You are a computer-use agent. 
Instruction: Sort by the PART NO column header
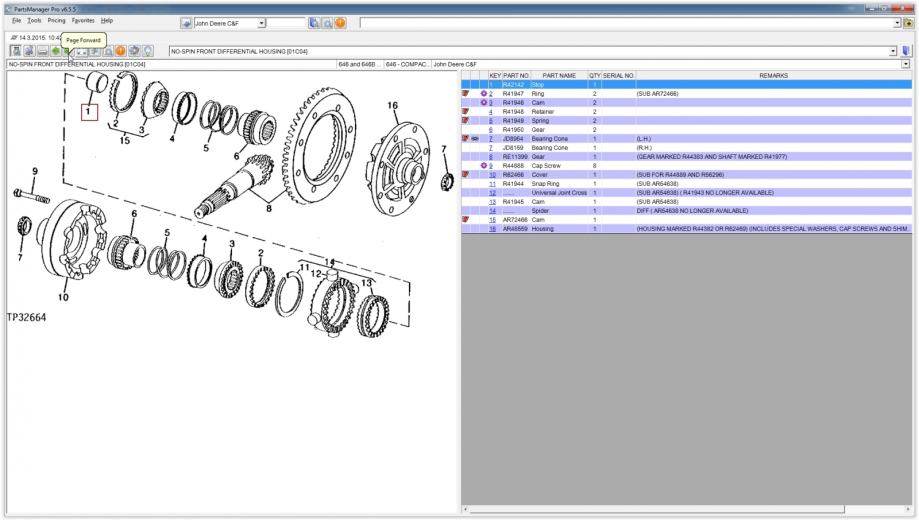tap(516, 76)
